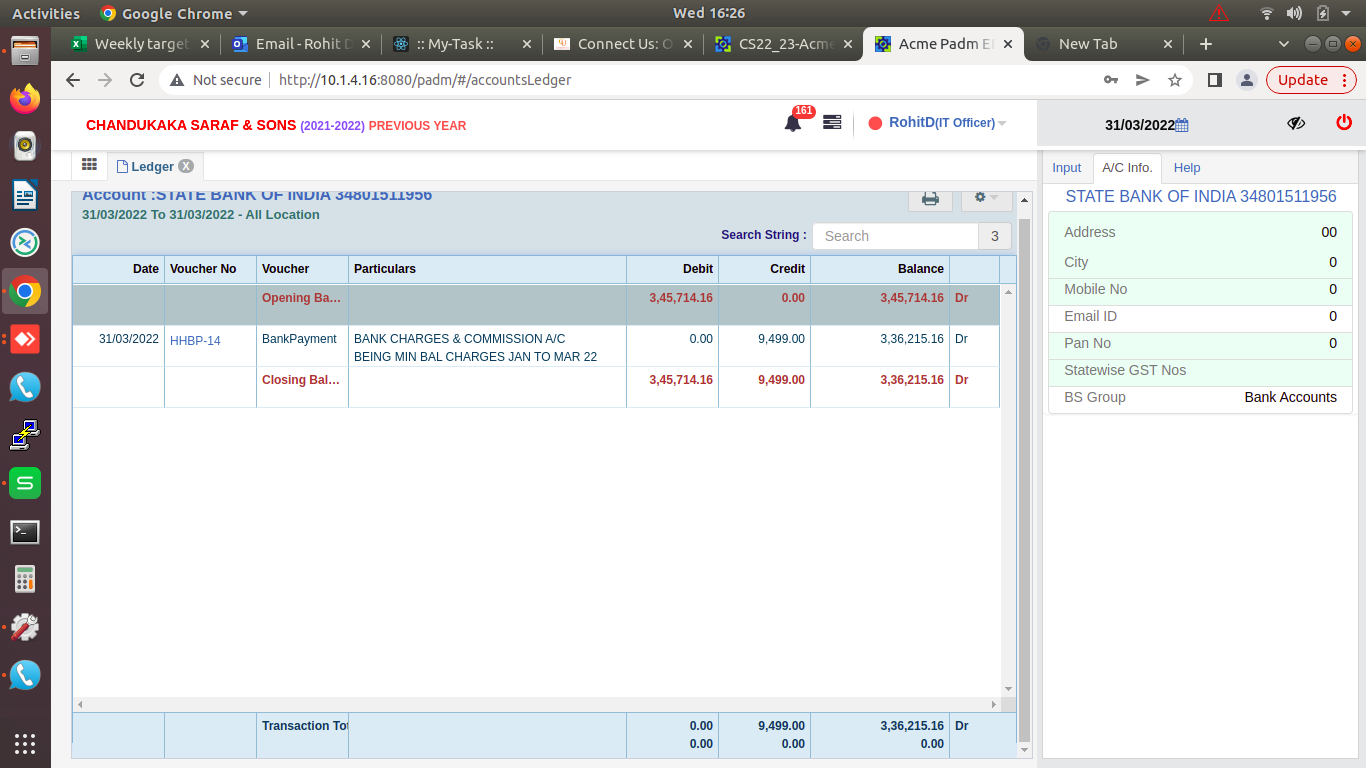Image resolution: width=1366 pixels, height=768 pixels.
Task: Click the horizontal scrollbar of the ledger grid
Action: pyautogui.click(x=536, y=704)
